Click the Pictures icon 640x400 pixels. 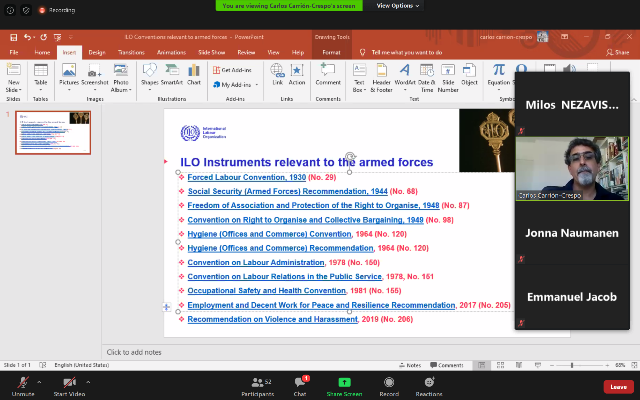pos(69,70)
